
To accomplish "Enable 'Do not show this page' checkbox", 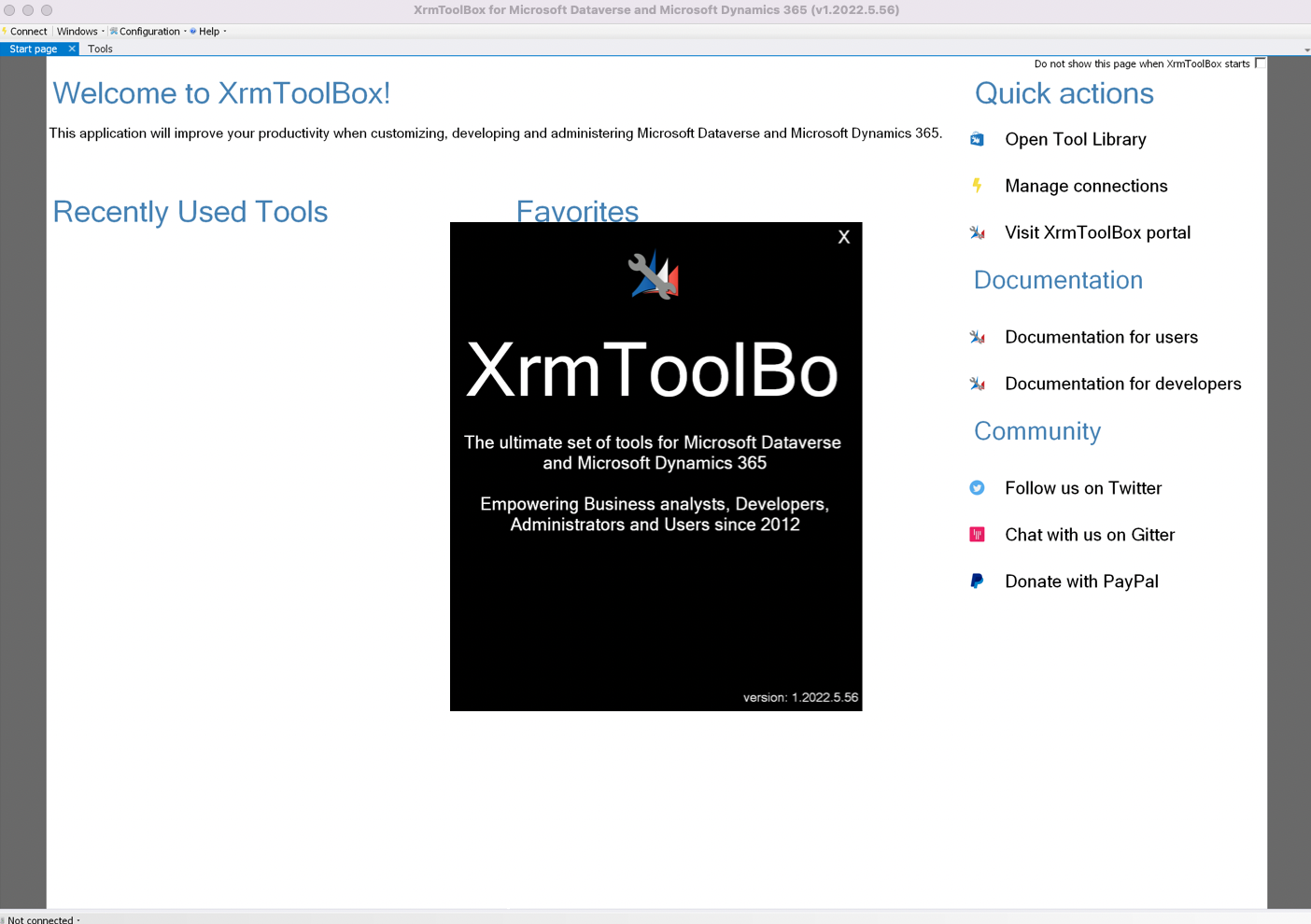I will coord(1260,63).
